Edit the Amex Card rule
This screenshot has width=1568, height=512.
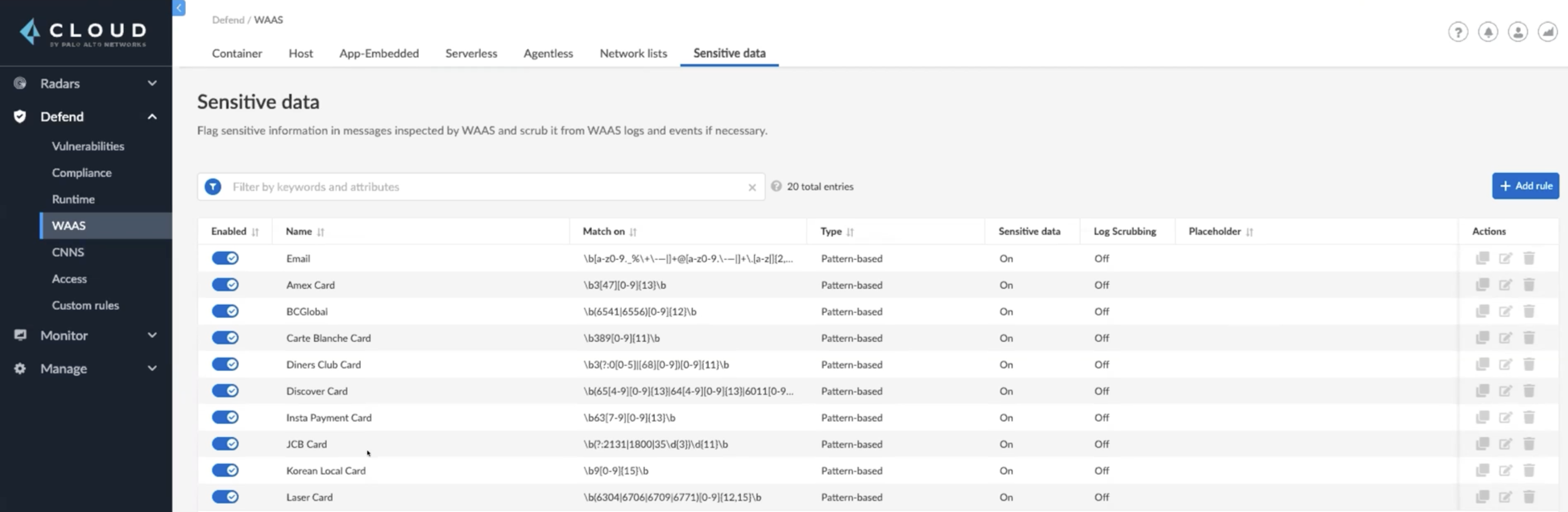[x=1505, y=285]
